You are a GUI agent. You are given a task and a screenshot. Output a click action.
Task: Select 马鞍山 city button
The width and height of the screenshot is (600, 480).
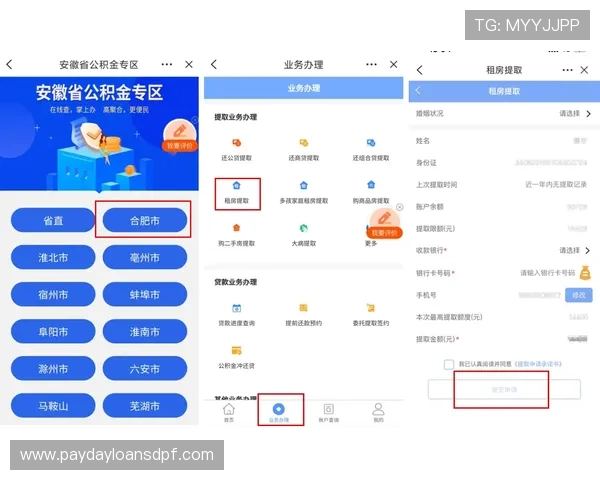(x=53, y=405)
